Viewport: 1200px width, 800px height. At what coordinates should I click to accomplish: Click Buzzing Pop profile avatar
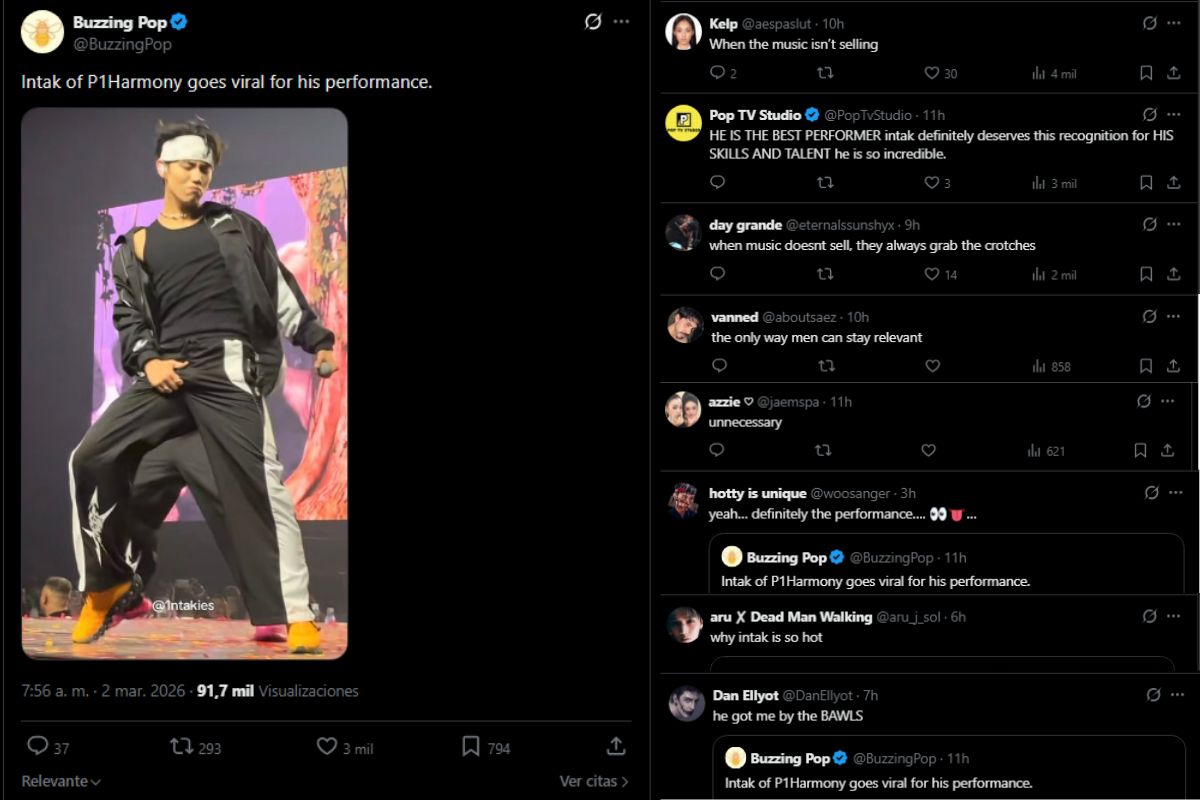tap(42, 33)
